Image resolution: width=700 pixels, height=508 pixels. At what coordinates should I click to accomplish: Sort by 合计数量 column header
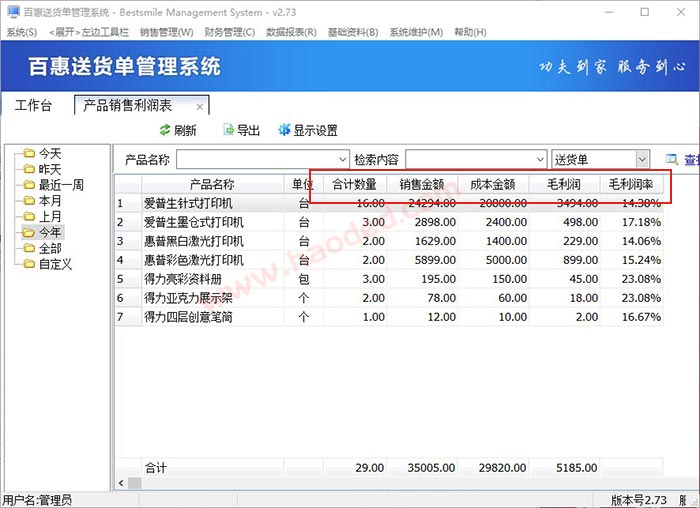coord(355,184)
